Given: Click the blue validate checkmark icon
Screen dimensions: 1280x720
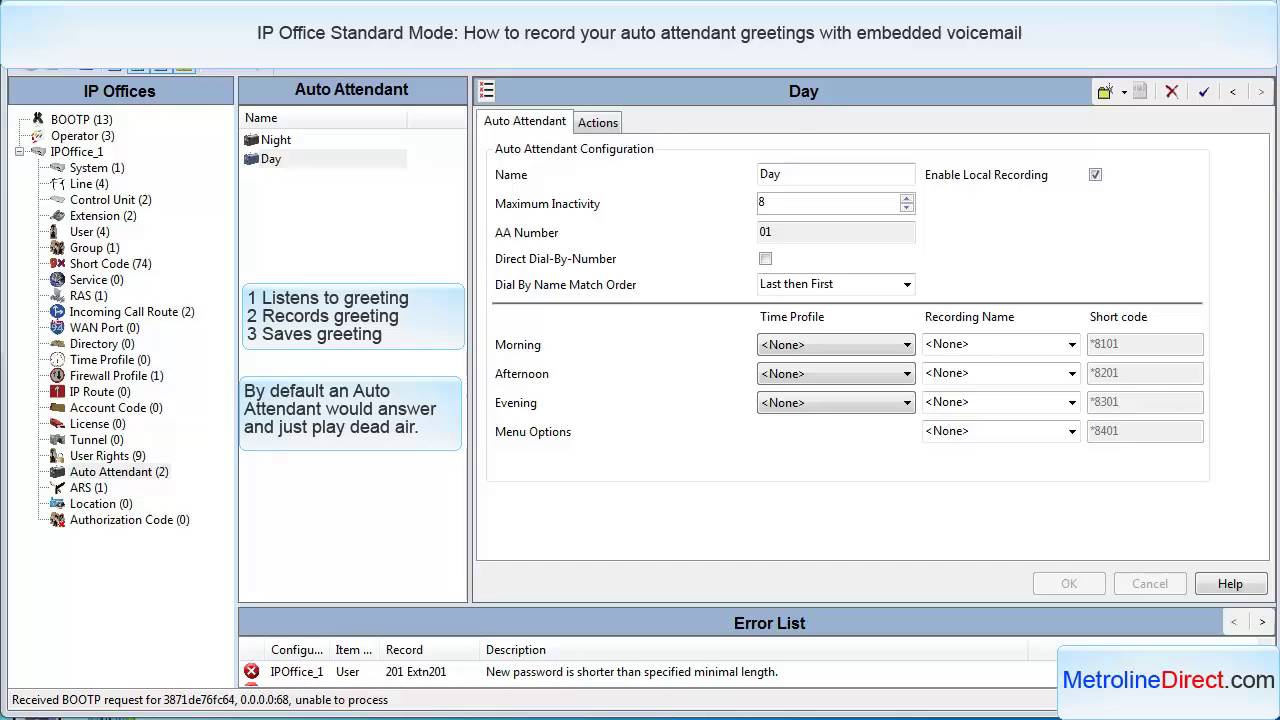Looking at the screenshot, I should click(x=1204, y=91).
